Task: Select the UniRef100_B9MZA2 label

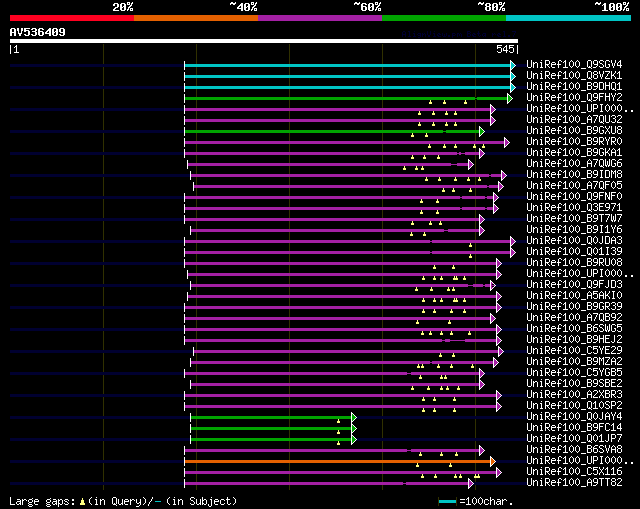Action: pyautogui.click(x=574, y=362)
